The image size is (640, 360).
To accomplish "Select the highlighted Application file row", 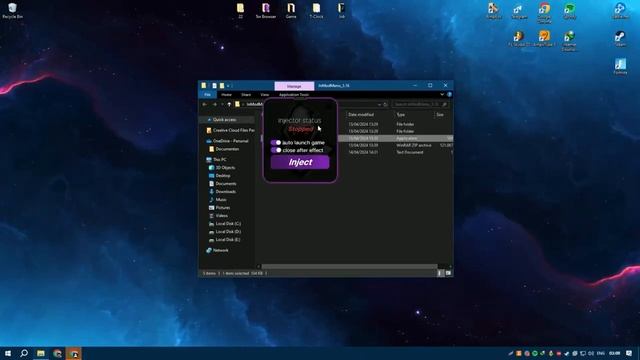I will pos(395,138).
